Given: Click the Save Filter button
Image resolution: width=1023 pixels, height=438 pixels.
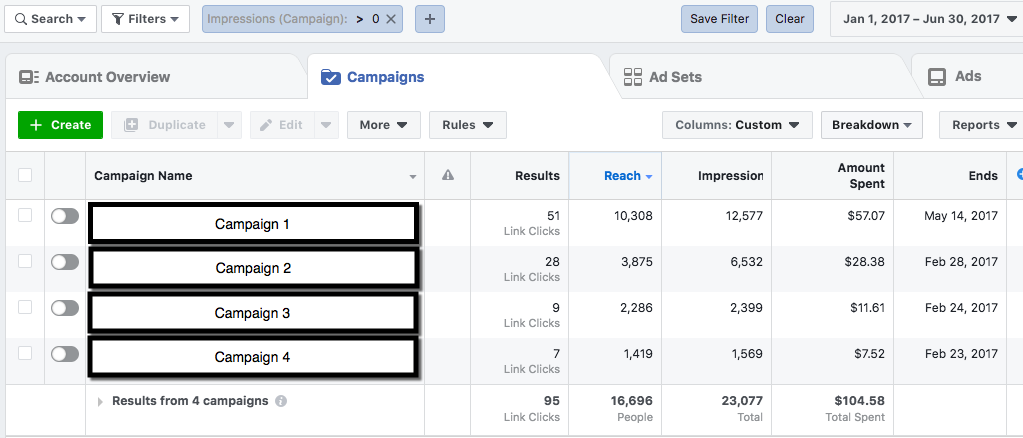Looking at the screenshot, I should click(x=719, y=19).
